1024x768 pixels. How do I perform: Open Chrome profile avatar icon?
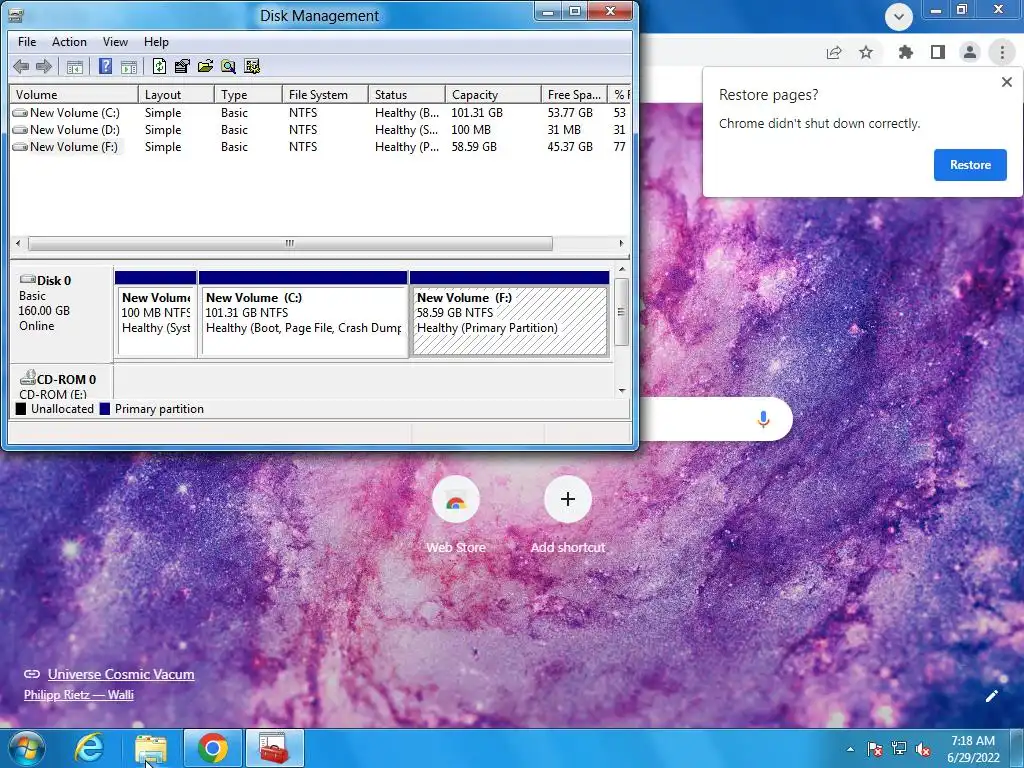pos(970,52)
